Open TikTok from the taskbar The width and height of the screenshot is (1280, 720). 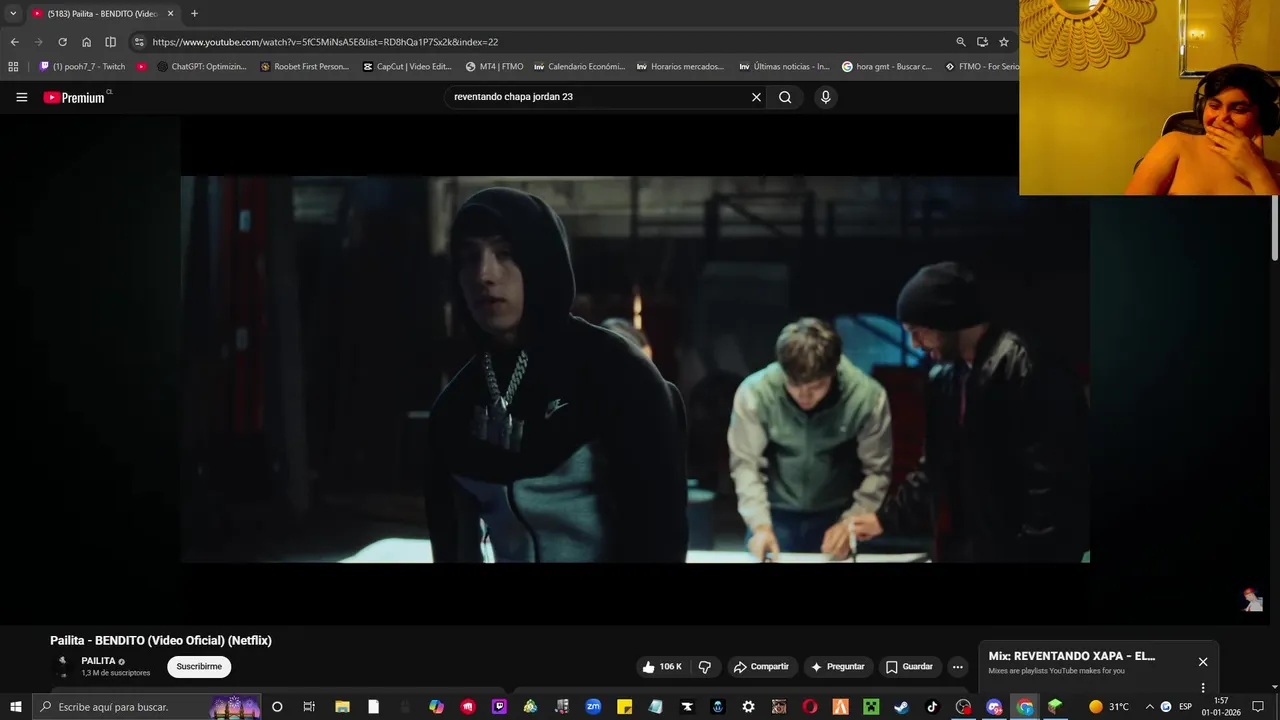pos(932,707)
